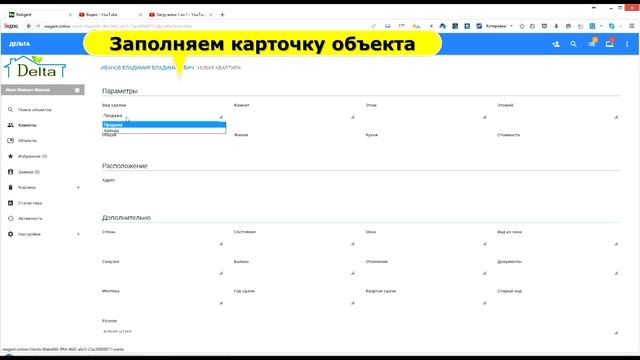Switch to the Reagent browser tab

pos(40,15)
